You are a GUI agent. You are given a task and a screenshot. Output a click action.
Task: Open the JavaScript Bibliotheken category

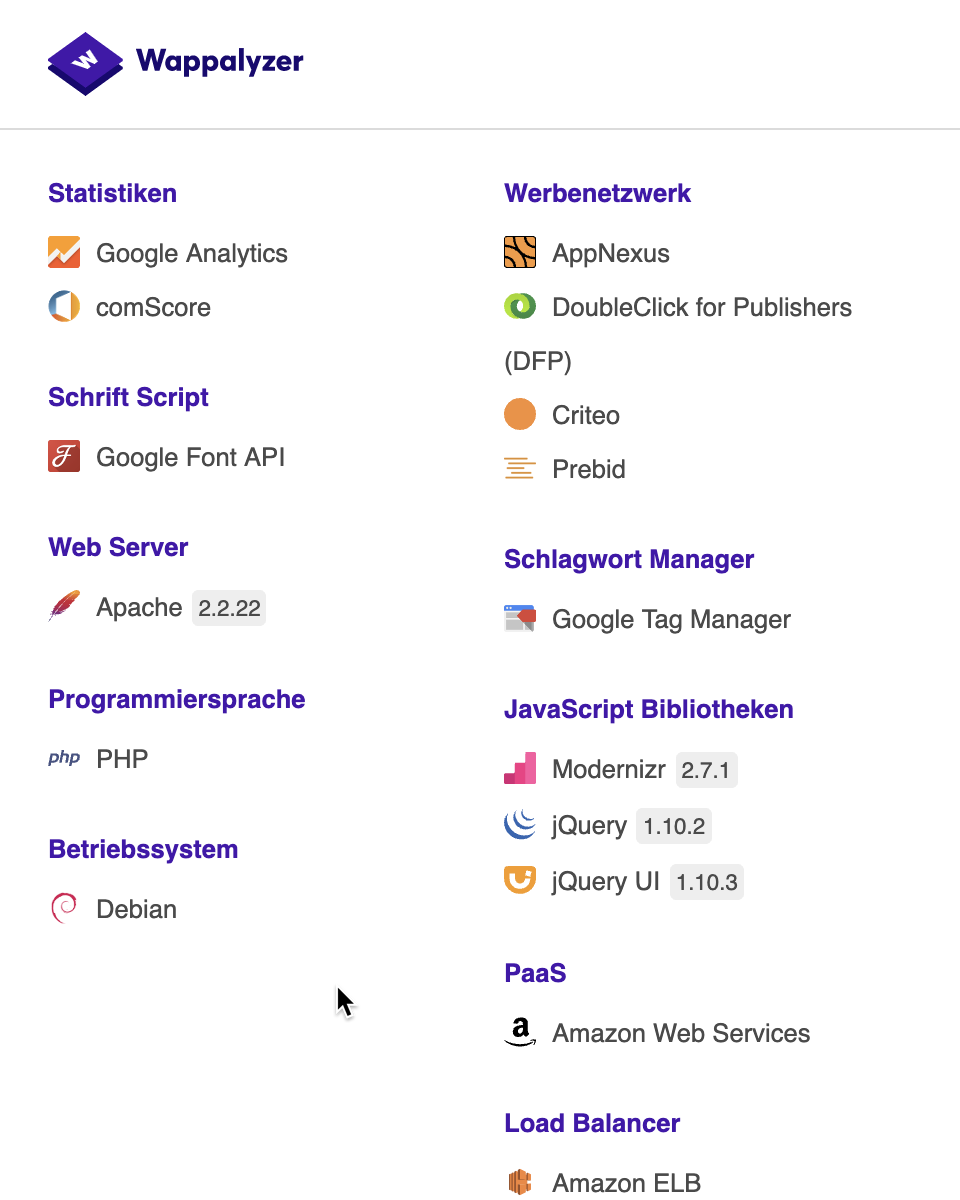click(648, 709)
